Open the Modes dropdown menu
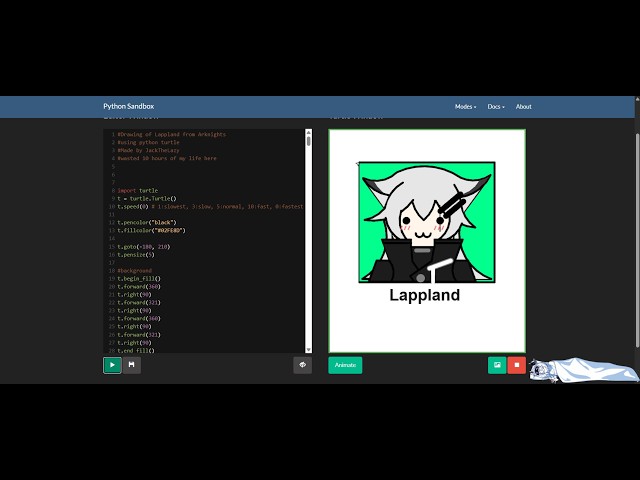Image resolution: width=640 pixels, height=480 pixels. coord(465,107)
